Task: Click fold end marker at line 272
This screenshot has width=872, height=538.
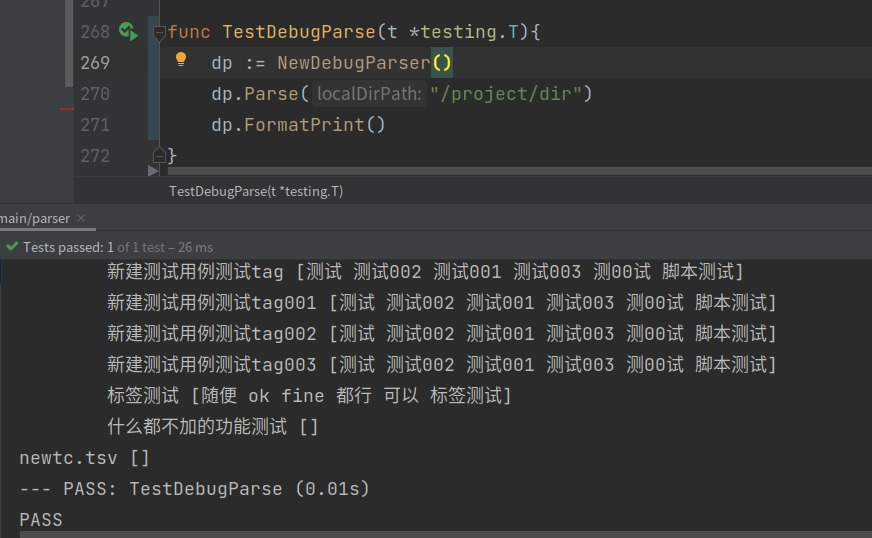Action: [x=159, y=155]
